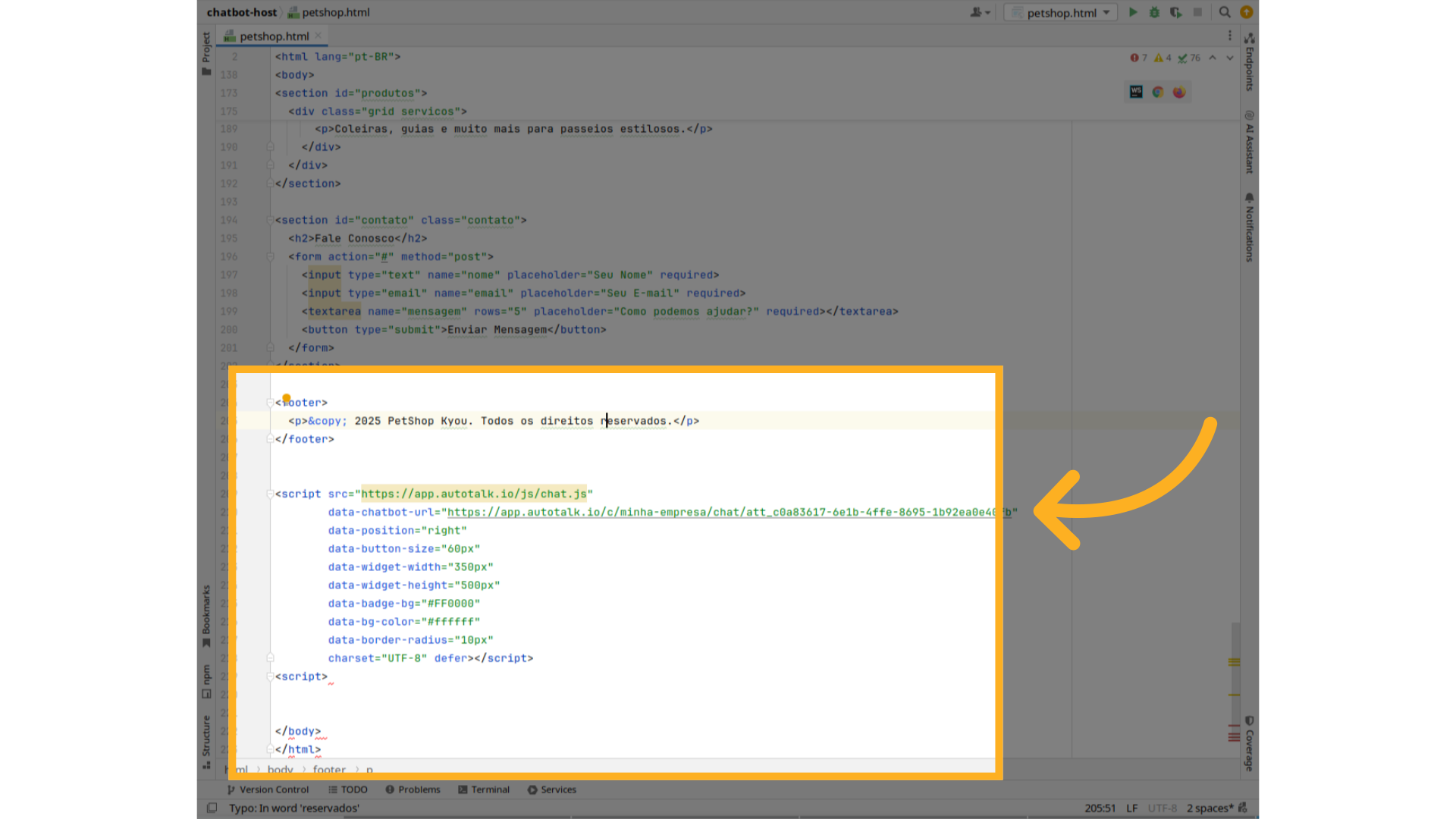Click the 205:51 caret position indicator
The image size is (1456, 819).
click(1100, 808)
